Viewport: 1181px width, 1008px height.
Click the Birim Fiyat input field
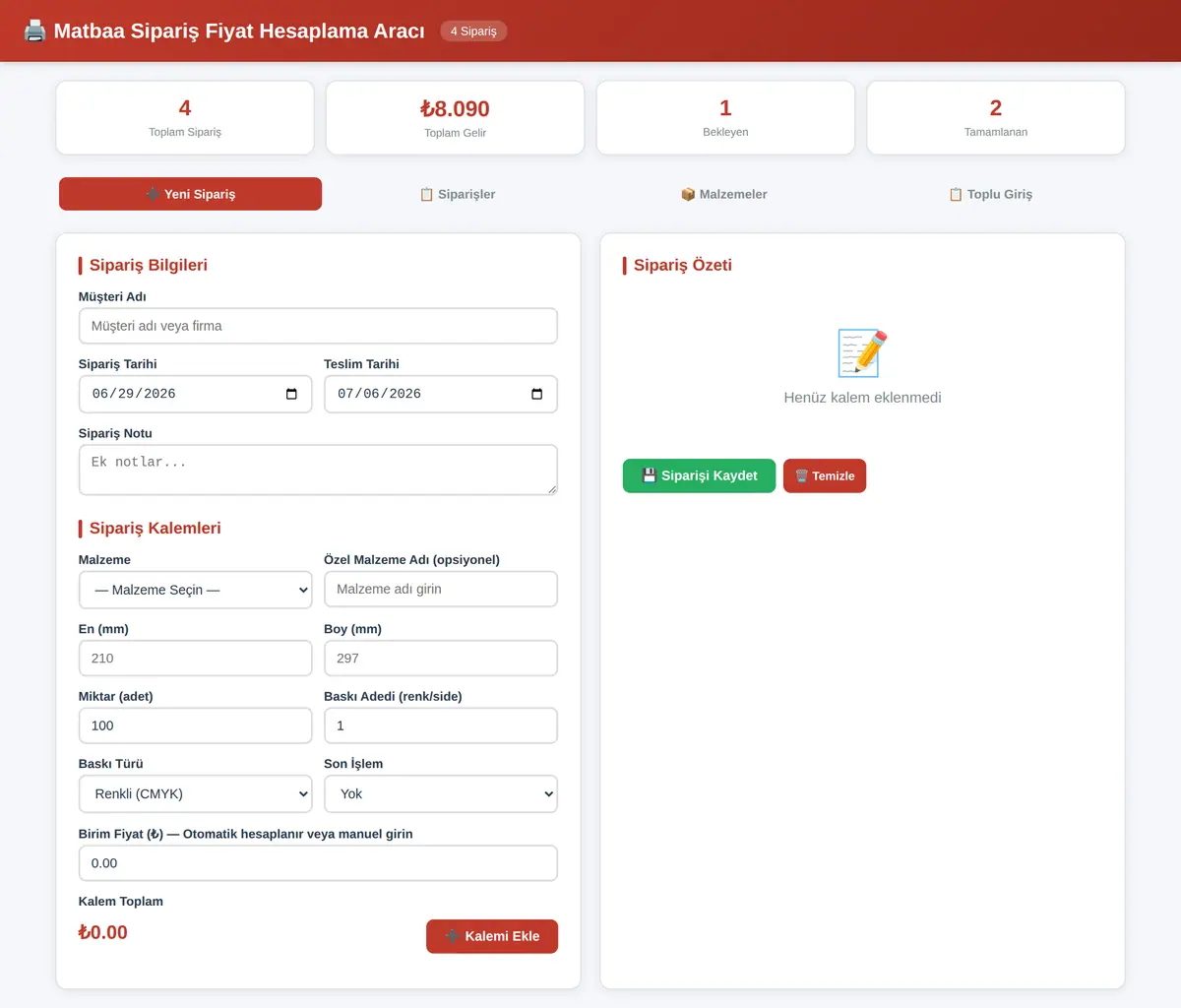(318, 863)
